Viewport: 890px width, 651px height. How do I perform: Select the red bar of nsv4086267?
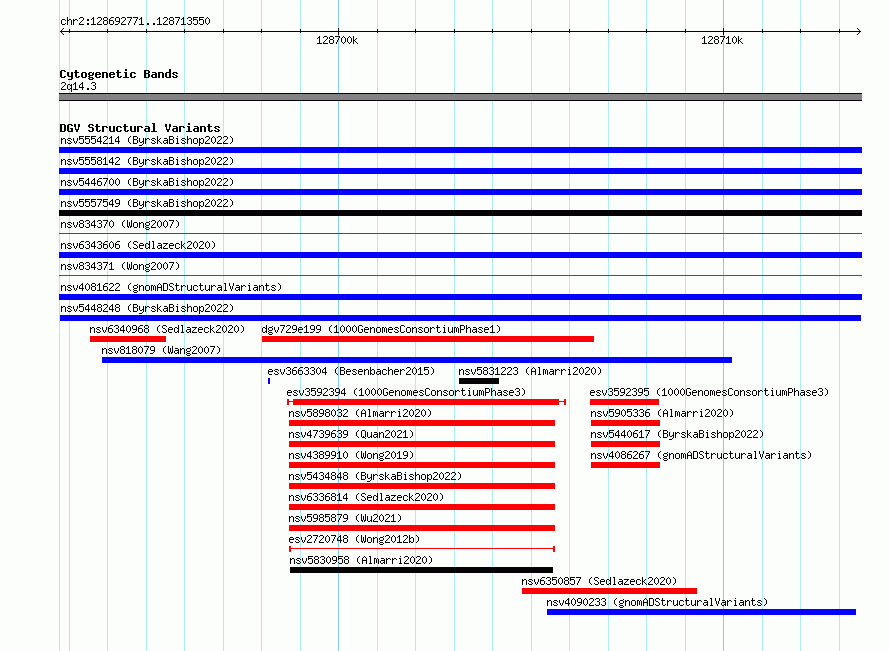pos(625,465)
